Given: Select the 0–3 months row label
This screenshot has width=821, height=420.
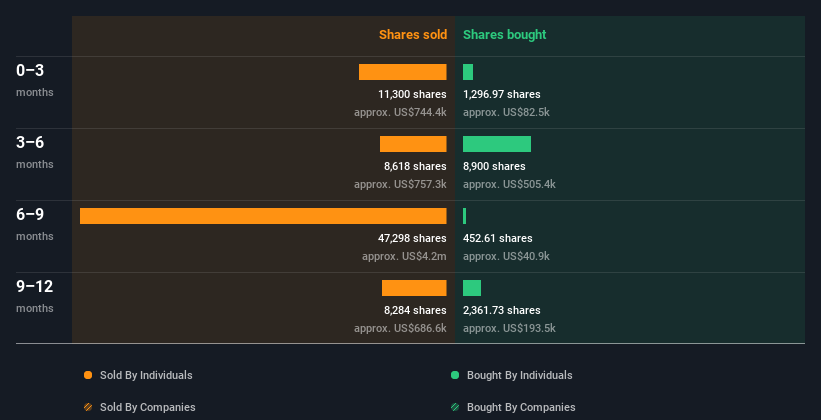Looking at the screenshot, I should point(35,80).
